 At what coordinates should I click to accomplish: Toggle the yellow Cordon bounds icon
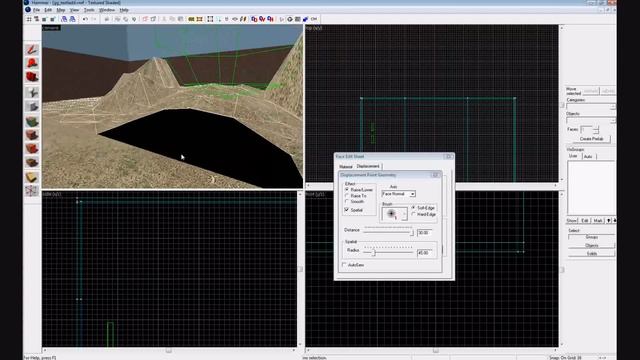(191, 19)
